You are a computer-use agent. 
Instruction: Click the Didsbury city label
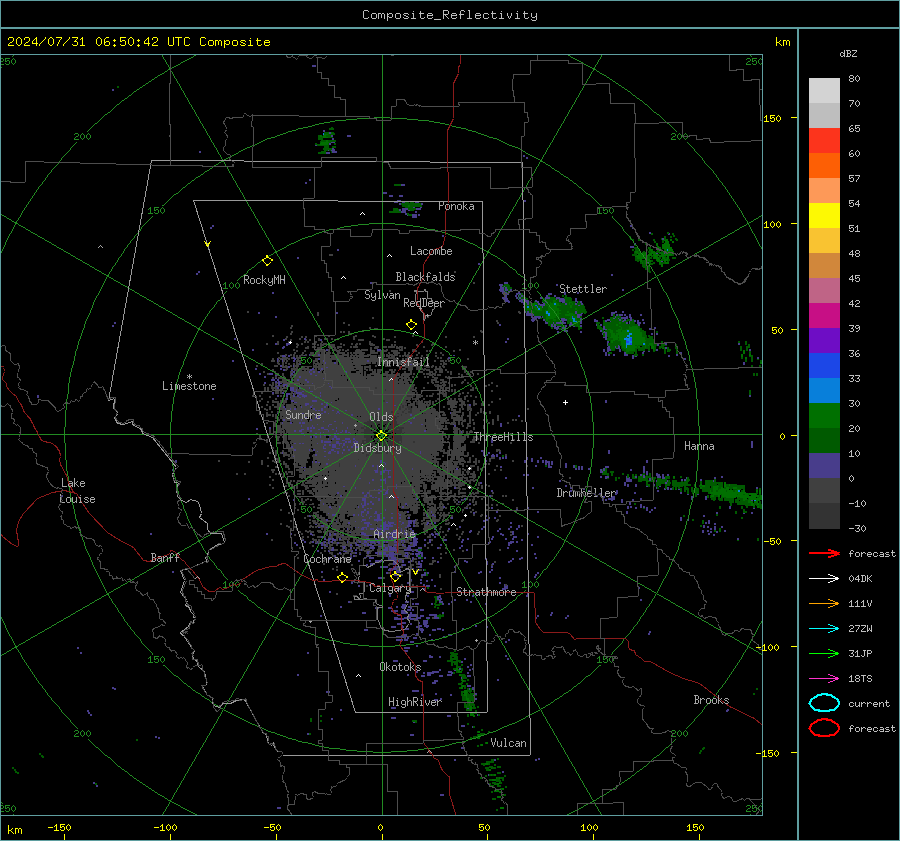tap(377, 448)
